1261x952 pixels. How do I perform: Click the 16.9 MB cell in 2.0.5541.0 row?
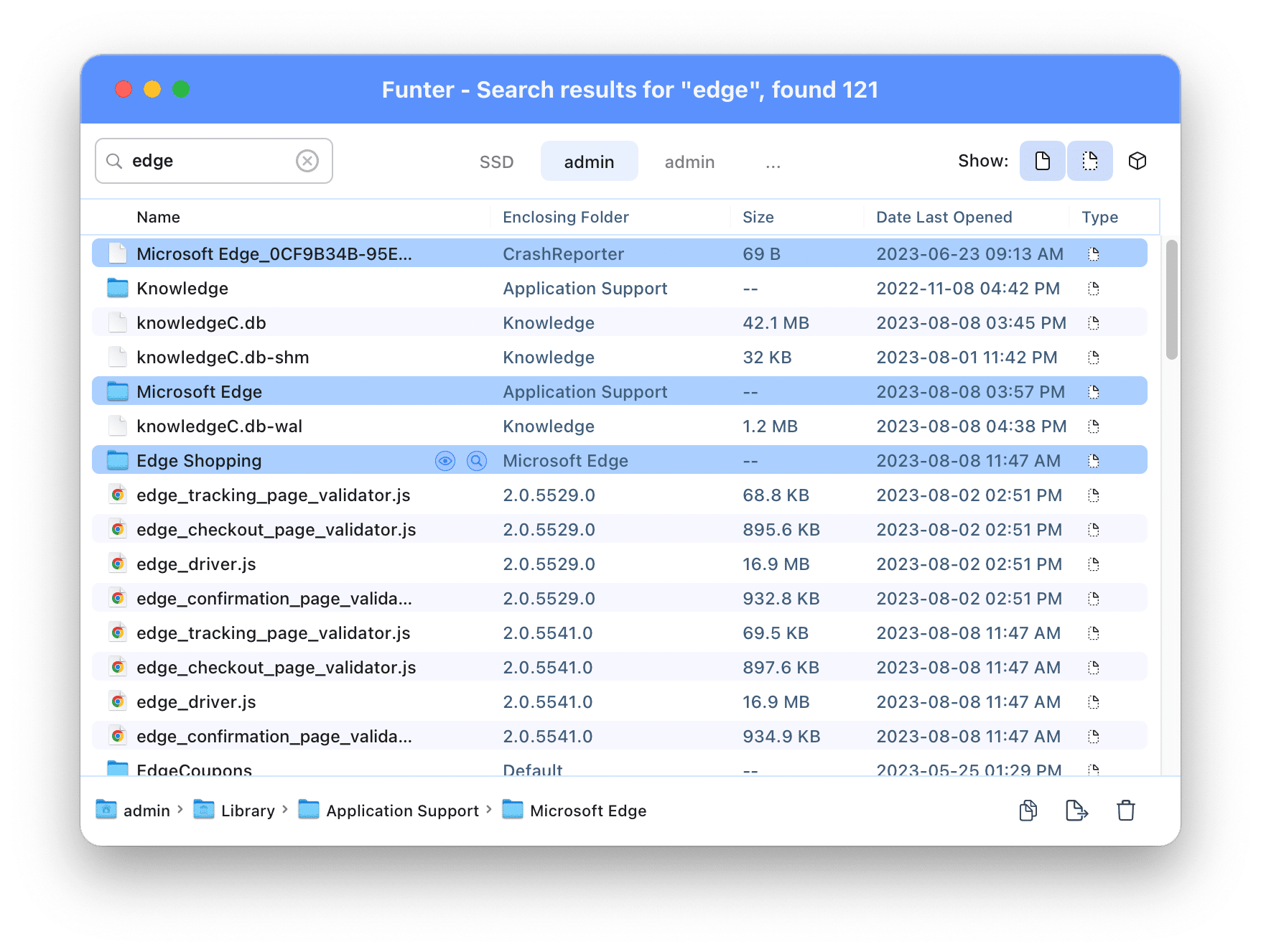pyautogui.click(x=776, y=702)
